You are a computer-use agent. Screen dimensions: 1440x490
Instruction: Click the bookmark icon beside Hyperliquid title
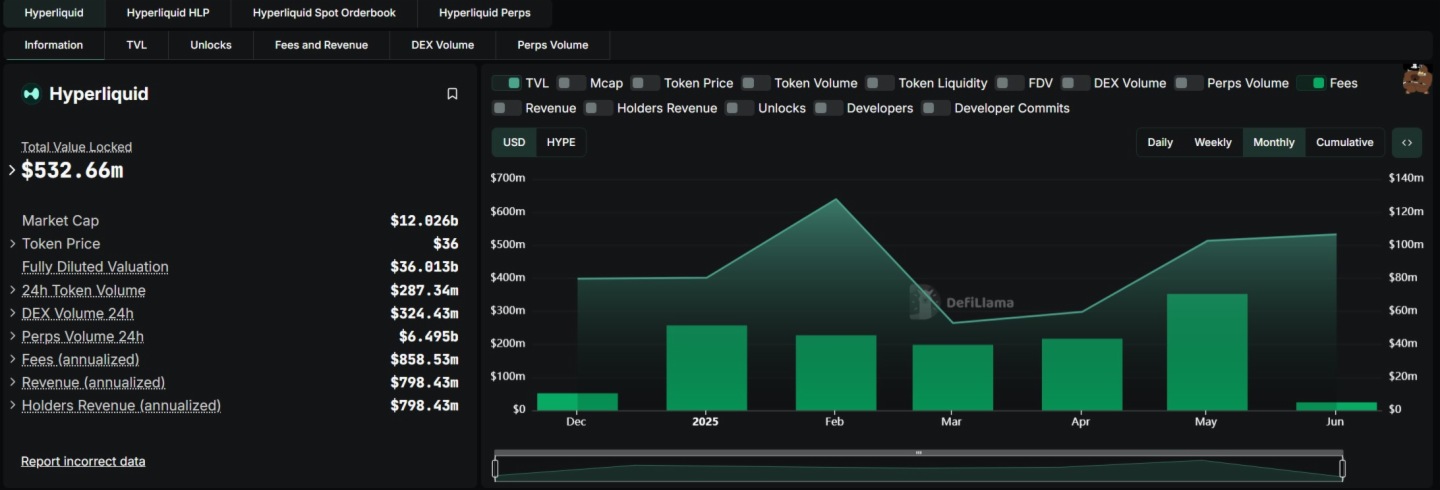(452, 94)
